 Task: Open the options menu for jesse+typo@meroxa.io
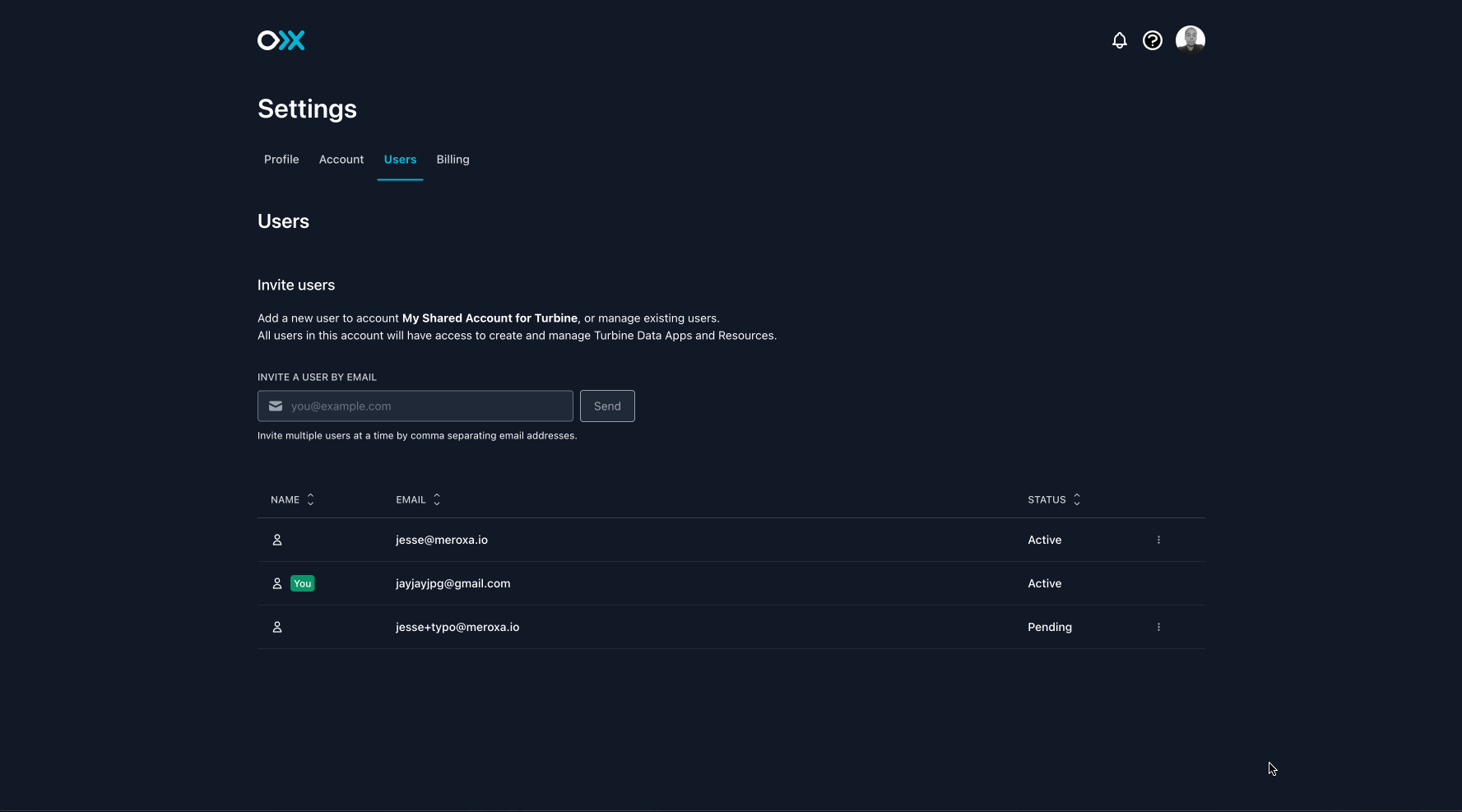pos(1158,627)
